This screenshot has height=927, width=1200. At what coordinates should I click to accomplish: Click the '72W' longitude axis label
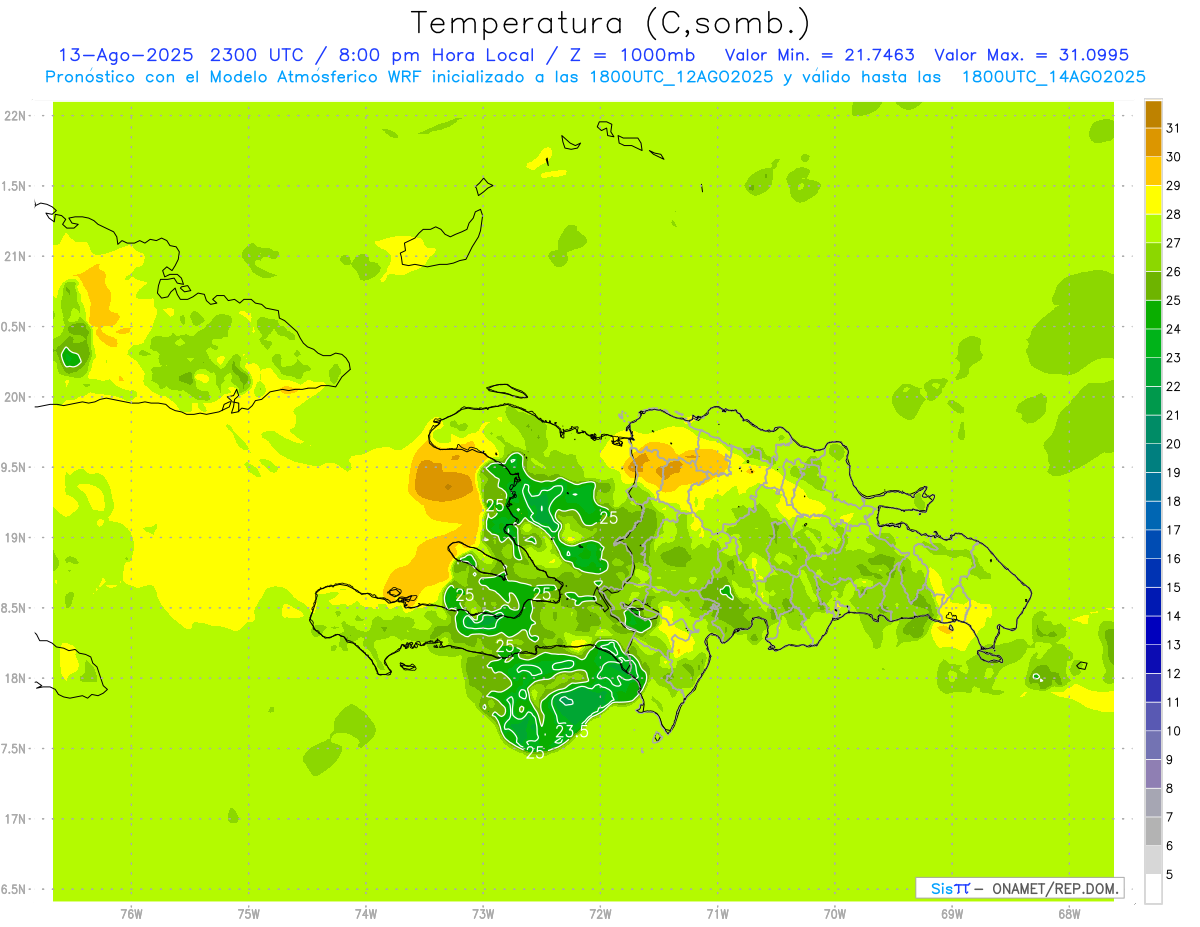click(600, 914)
